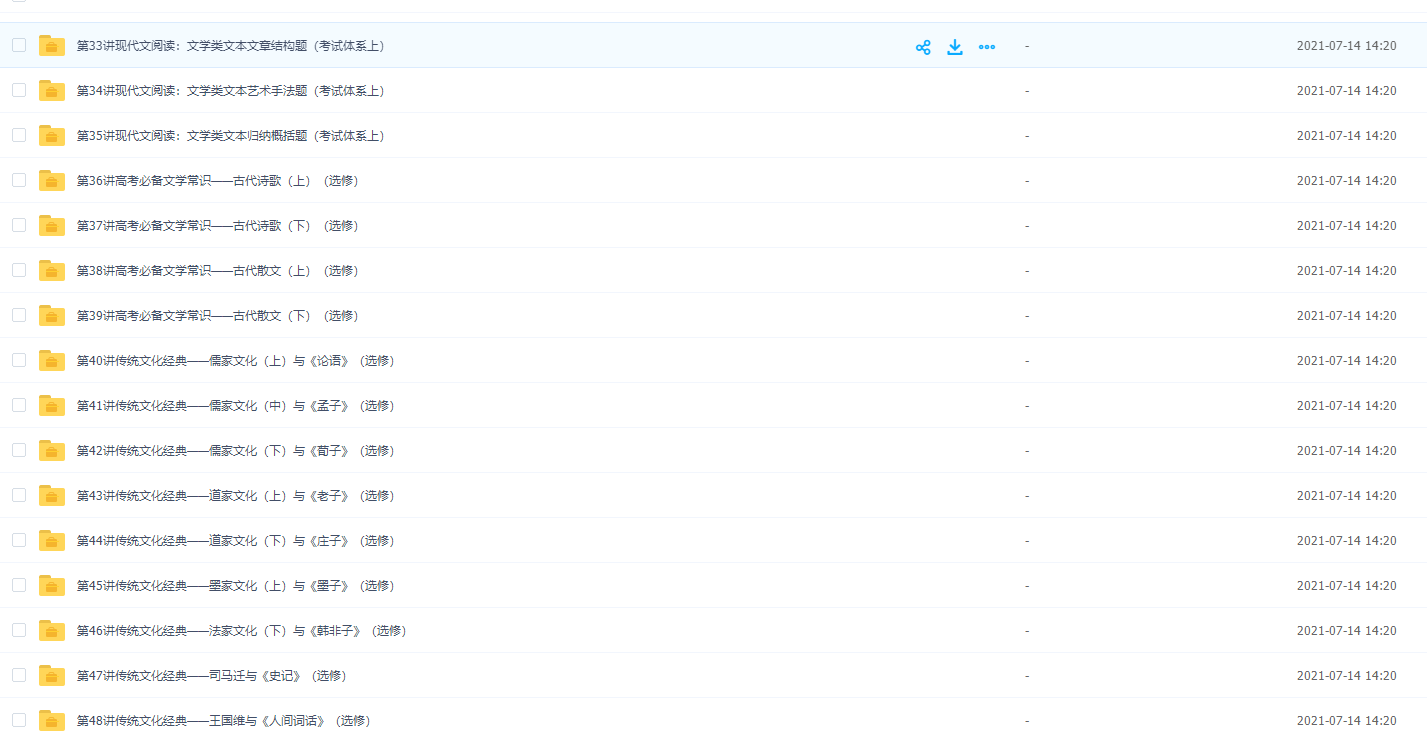1427x741 pixels.
Task: Tick the checkbox for 第33讲 文章结构题
Action: coord(19,45)
